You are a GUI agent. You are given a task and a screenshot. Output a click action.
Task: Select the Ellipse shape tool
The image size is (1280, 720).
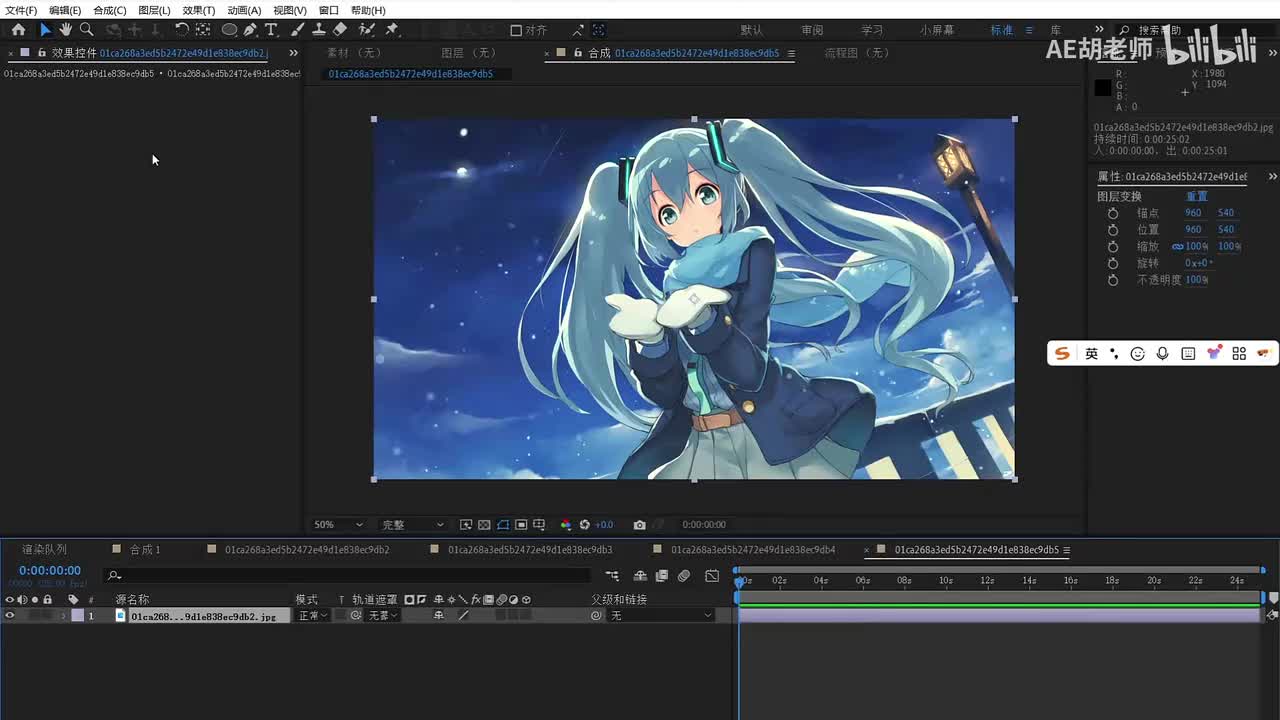tap(229, 30)
